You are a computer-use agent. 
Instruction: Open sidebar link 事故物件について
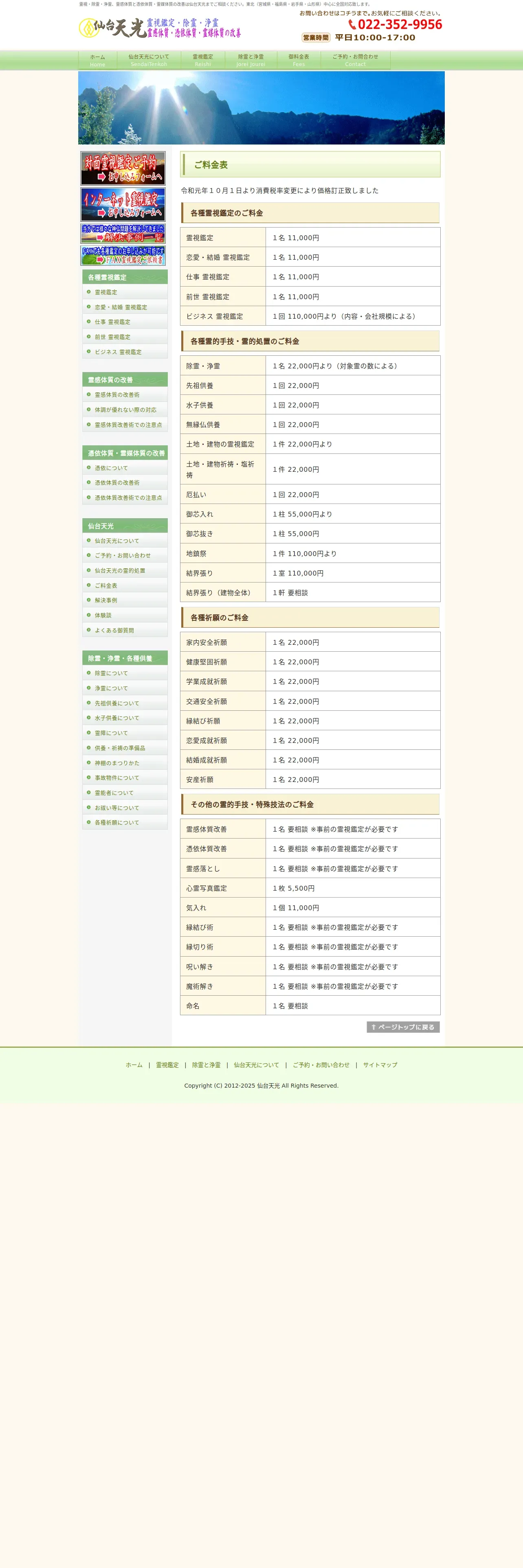(125, 778)
